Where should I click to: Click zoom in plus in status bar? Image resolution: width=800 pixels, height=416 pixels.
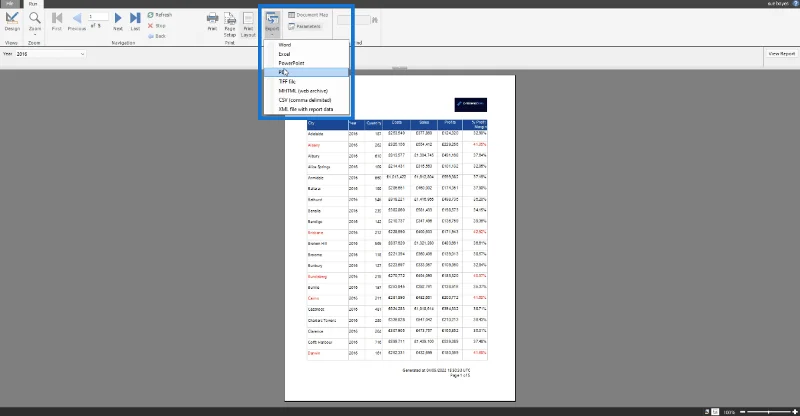(x=795, y=411)
